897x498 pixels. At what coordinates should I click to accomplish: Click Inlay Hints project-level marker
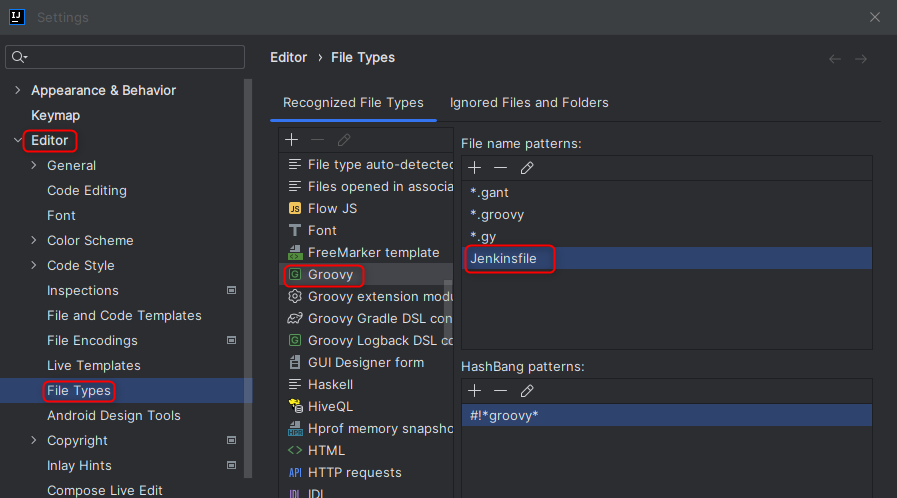coord(232,465)
